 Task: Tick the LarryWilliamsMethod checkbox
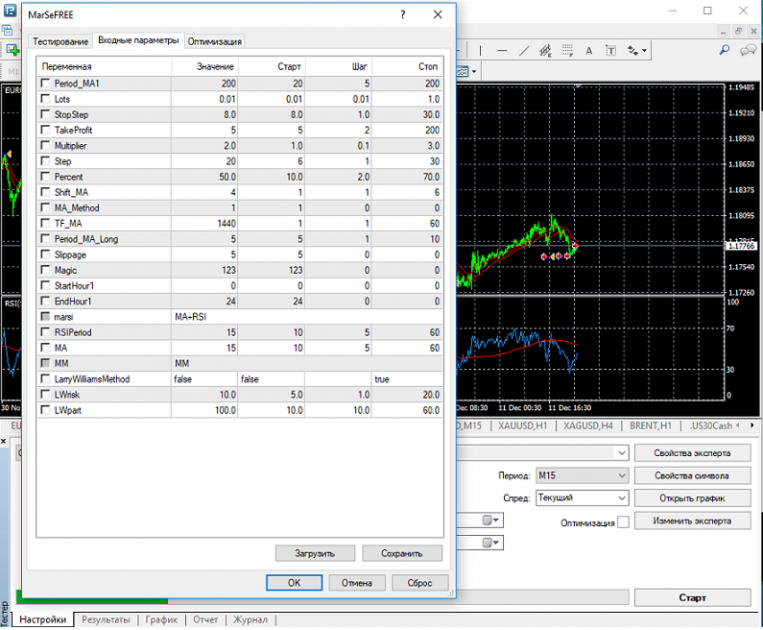(x=45, y=378)
